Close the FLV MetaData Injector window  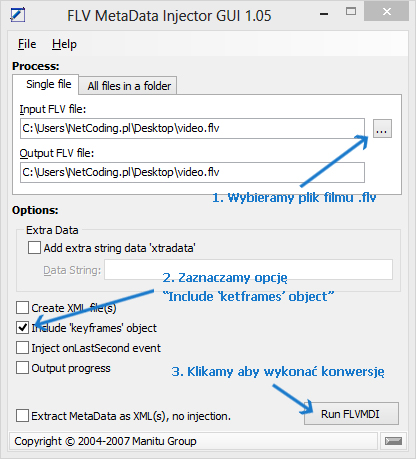coord(387,12)
